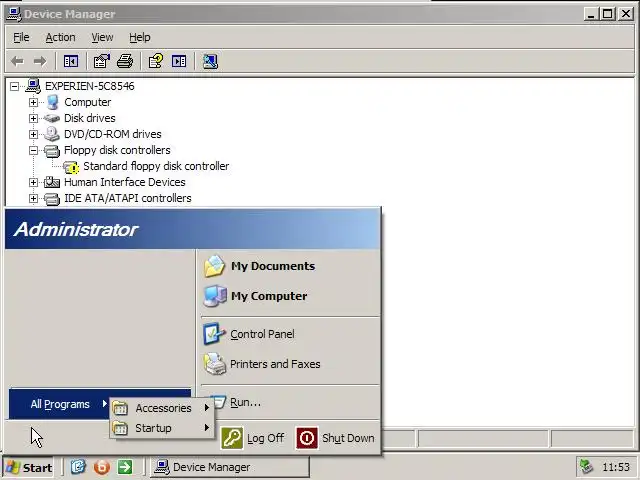The width and height of the screenshot is (640, 480).
Task: Click the Floppy disk controllers icon
Action: tap(51, 151)
